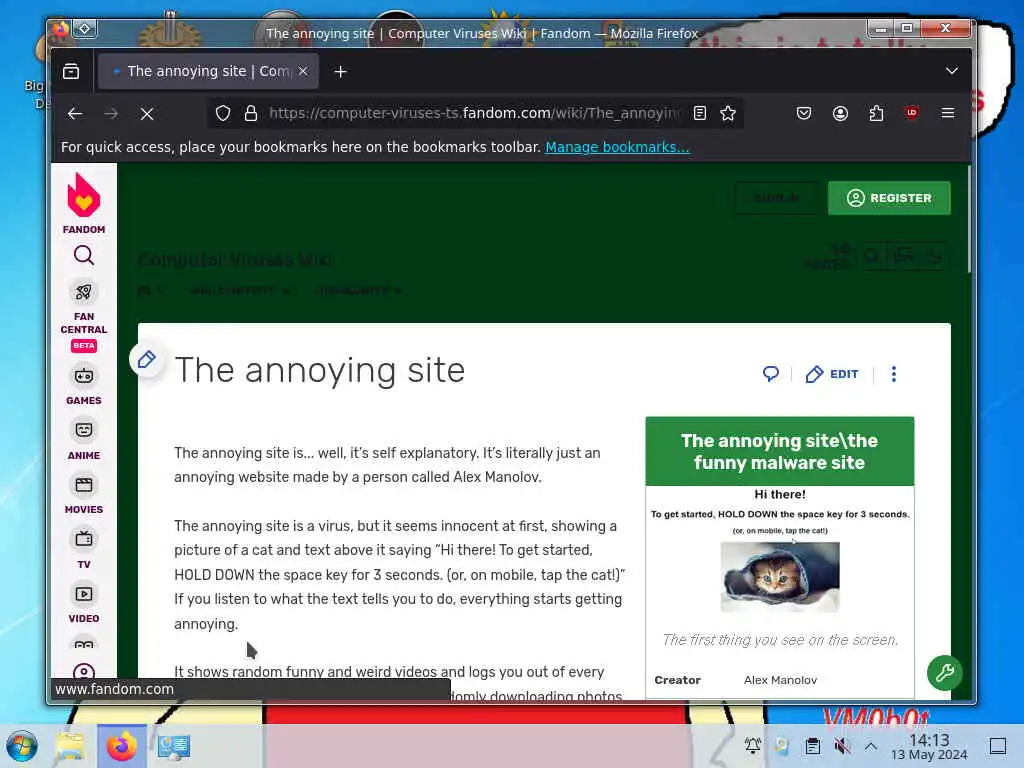Viewport: 1024px width, 768px height.
Task: Click the green wrench tools button
Action: click(x=944, y=673)
